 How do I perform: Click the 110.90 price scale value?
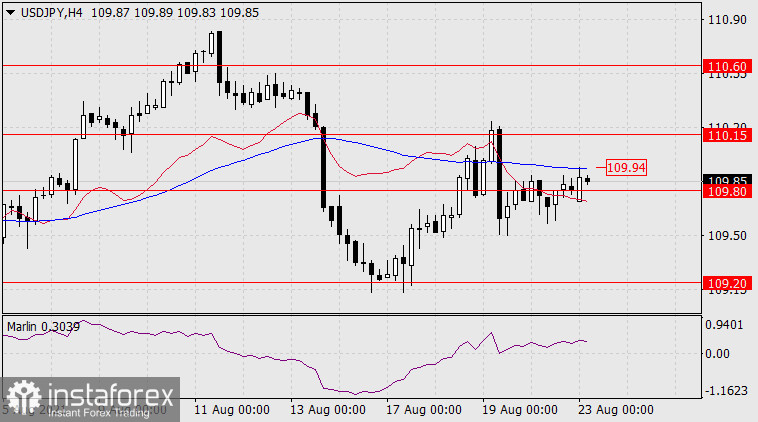click(x=726, y=20)
